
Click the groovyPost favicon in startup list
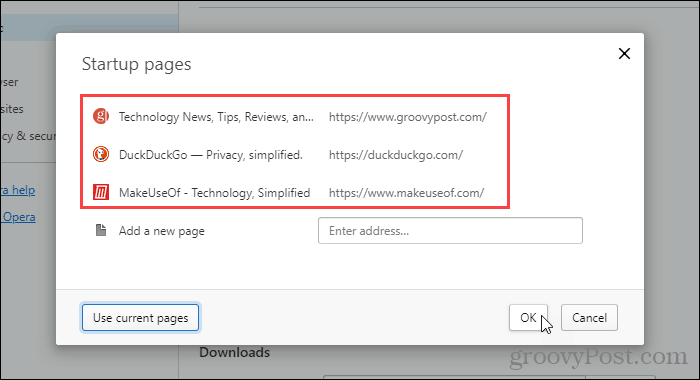101,117
